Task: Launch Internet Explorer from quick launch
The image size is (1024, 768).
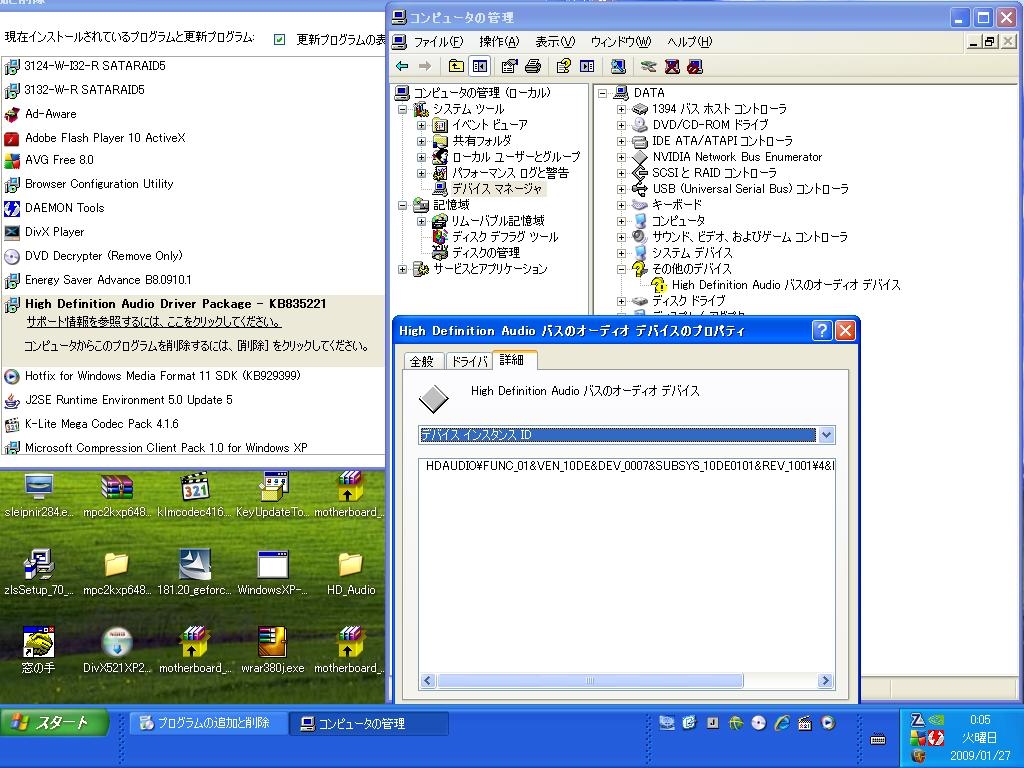Action: (x=782, y=723)
